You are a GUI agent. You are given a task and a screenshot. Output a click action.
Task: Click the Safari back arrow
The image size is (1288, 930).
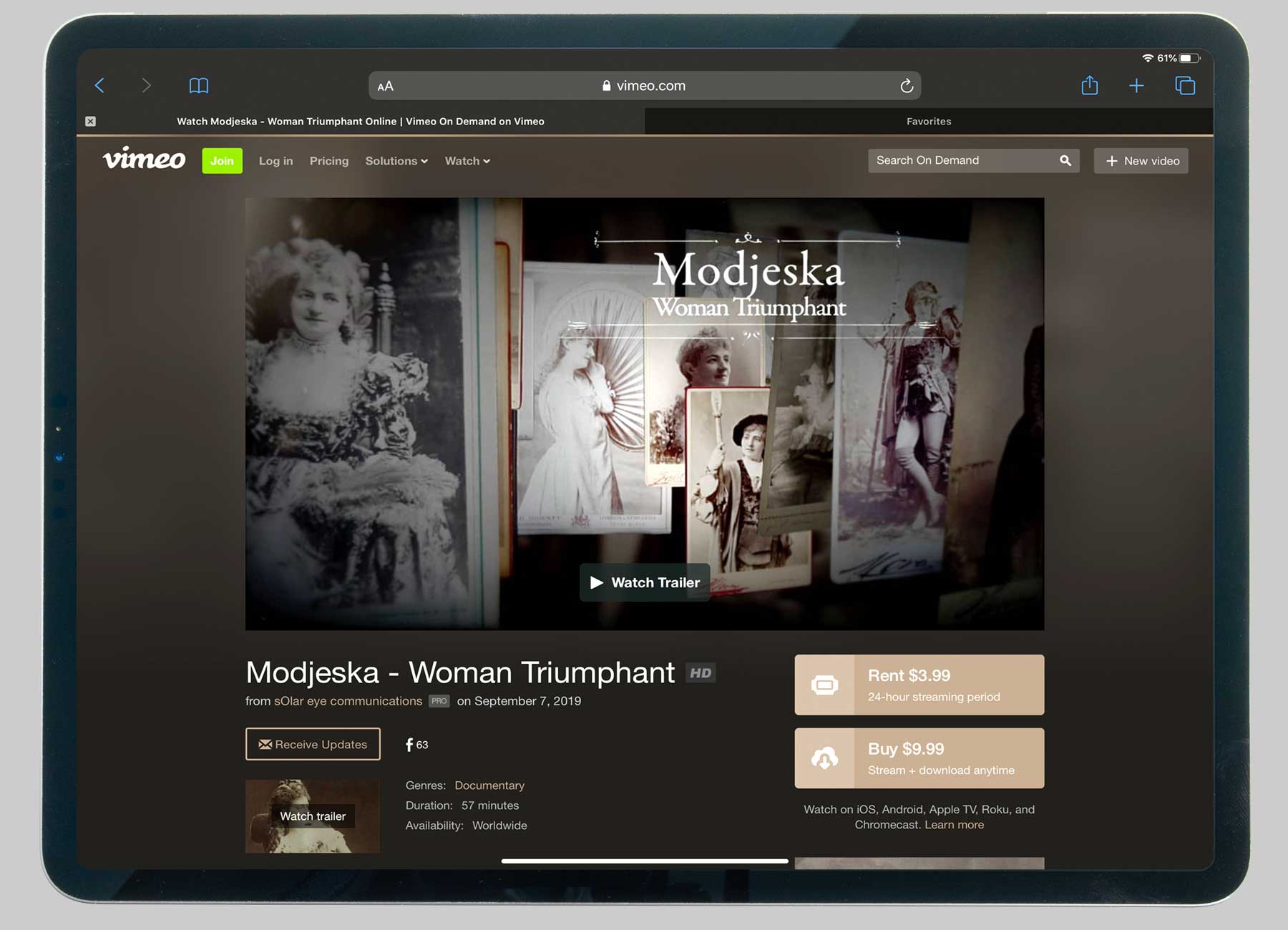tap(100, 86)
